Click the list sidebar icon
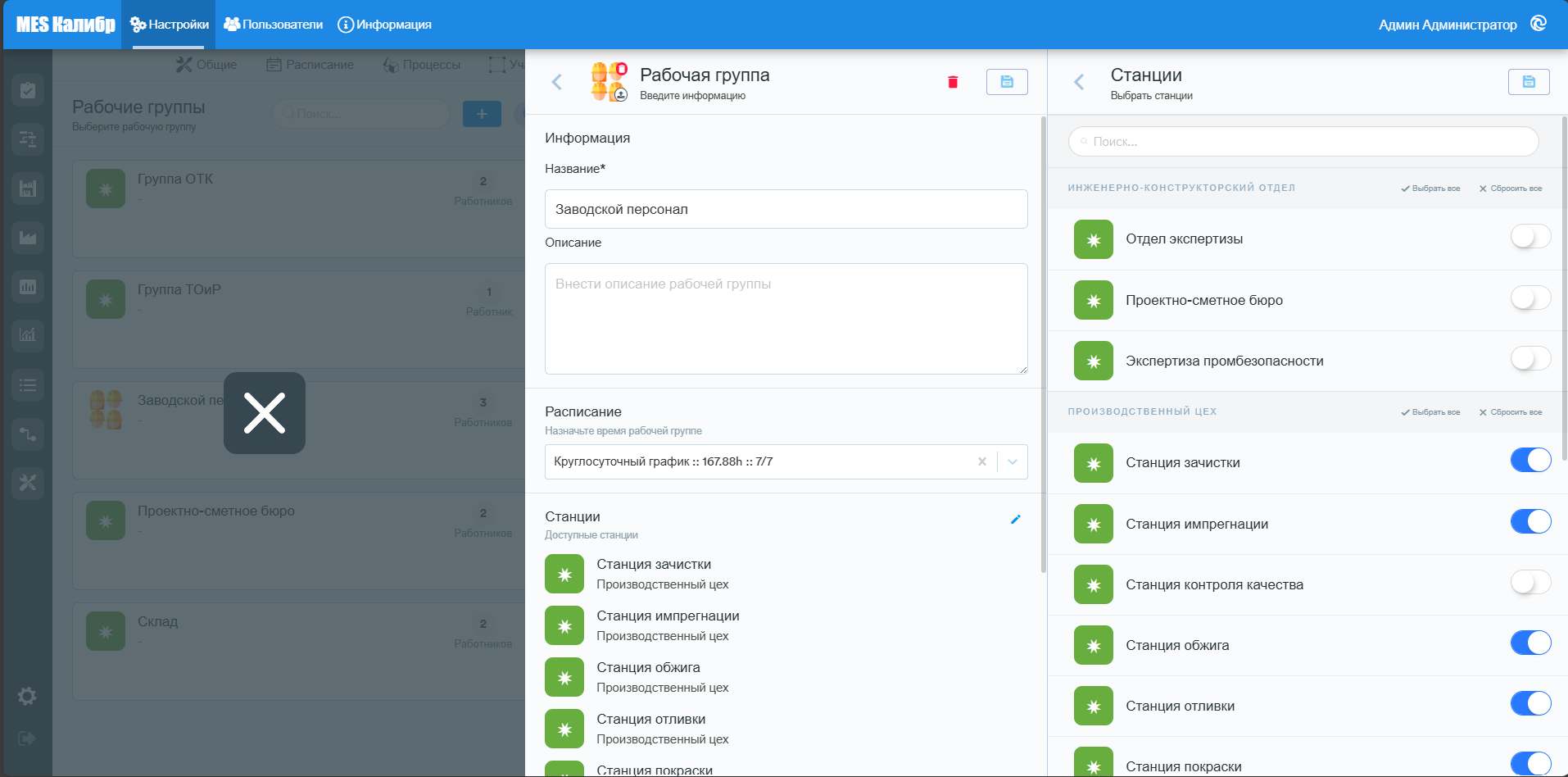The width and height of the screenshot is (1568, 777). pyautogui.click(x=28, y=385)
